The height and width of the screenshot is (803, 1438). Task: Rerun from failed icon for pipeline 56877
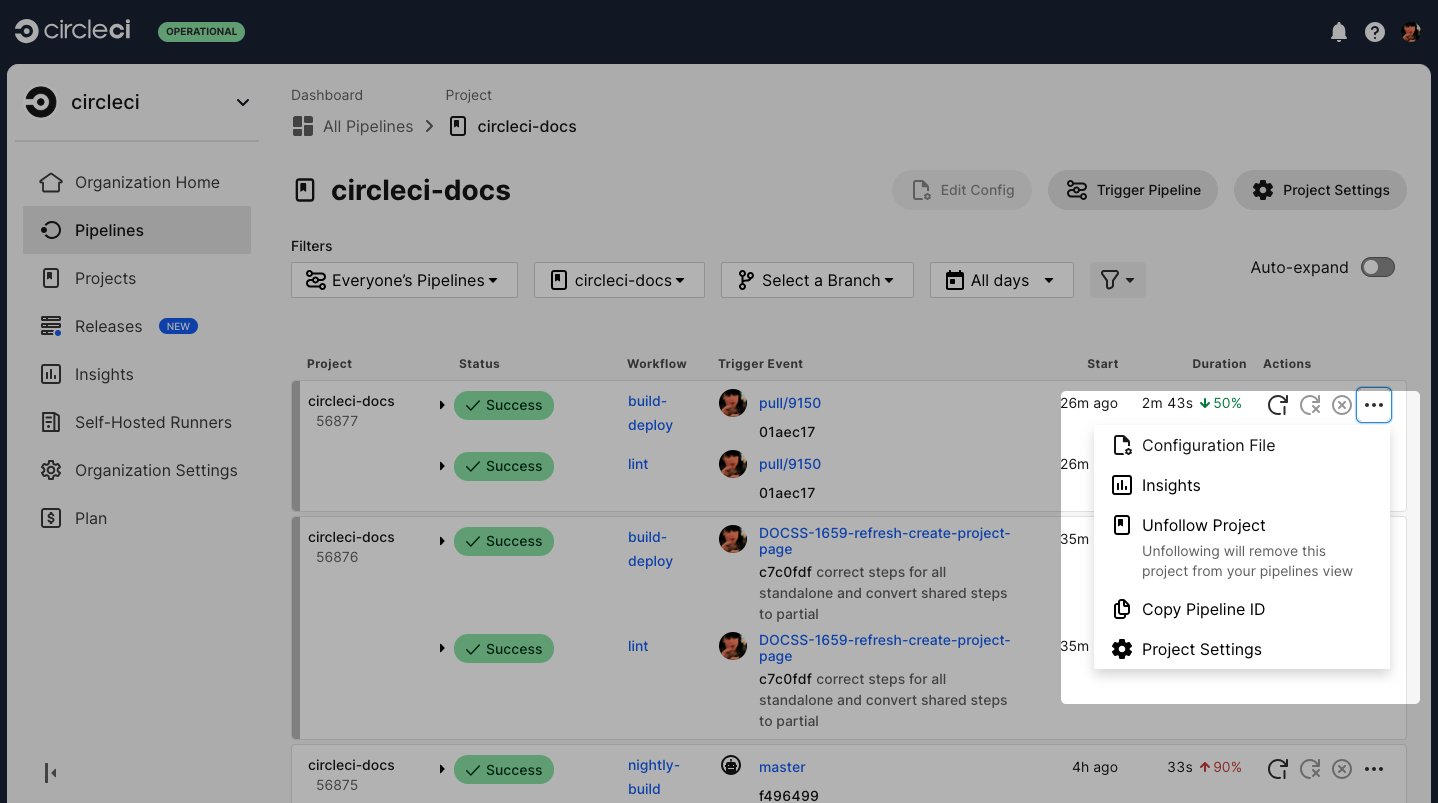point(1310,405)
